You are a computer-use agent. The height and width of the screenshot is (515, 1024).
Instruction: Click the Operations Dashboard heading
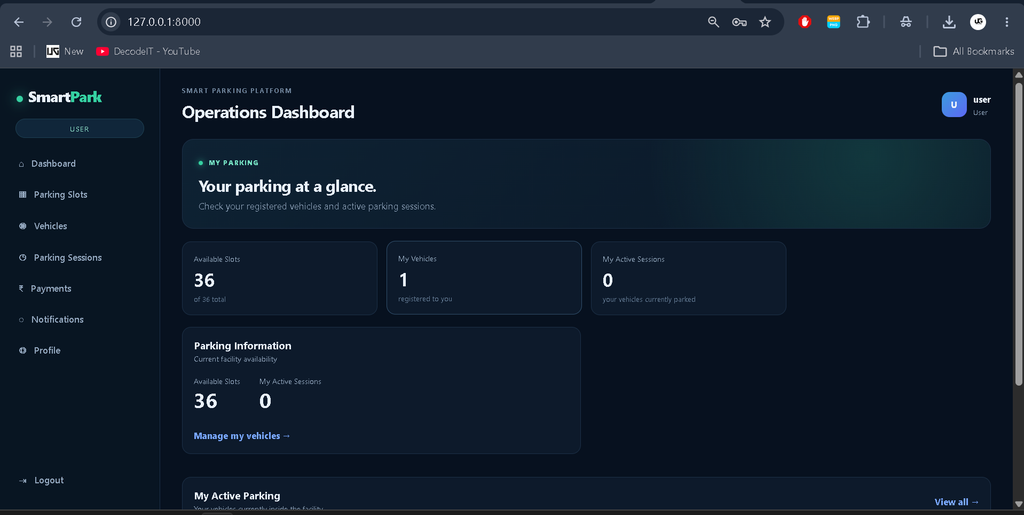(268, 112)
